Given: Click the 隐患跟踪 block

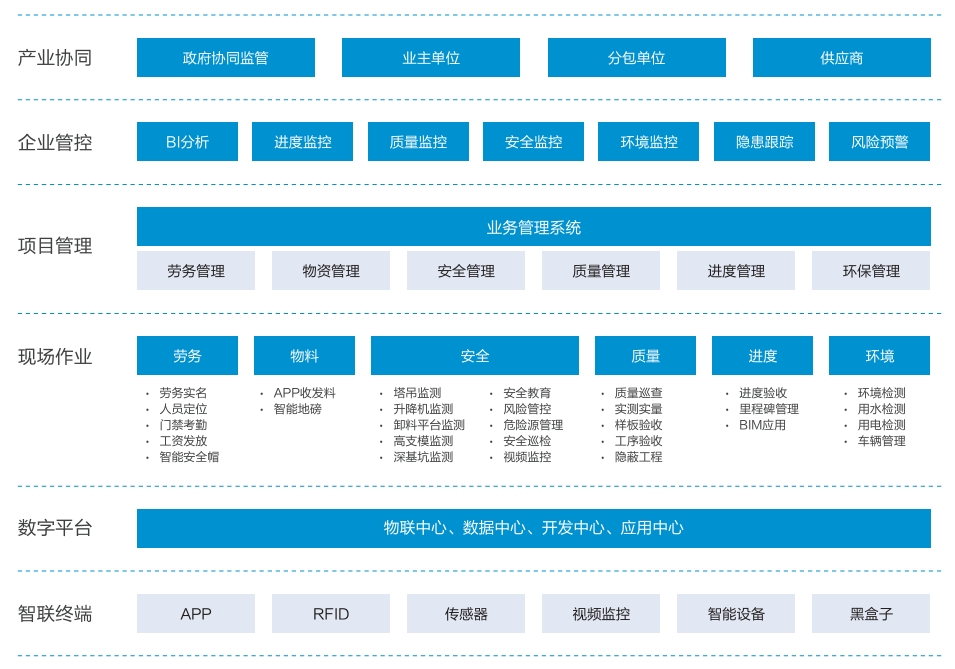Looking at the screenshot, I should 764,142.
